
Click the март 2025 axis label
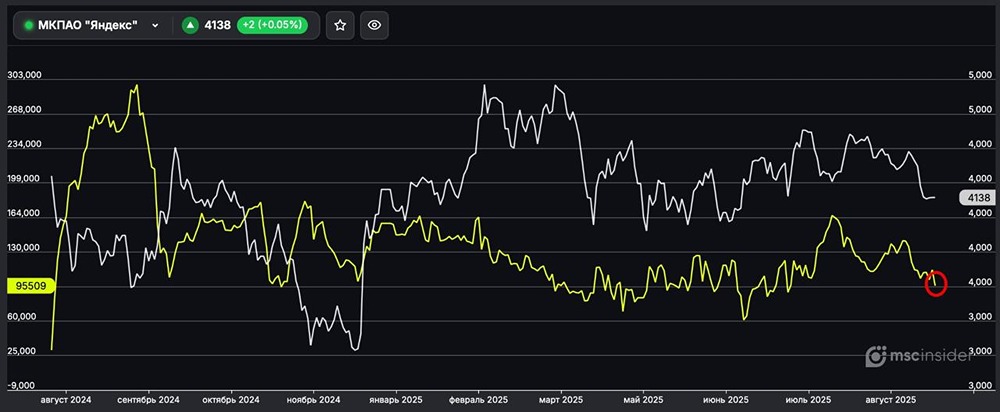pos(561,398)
